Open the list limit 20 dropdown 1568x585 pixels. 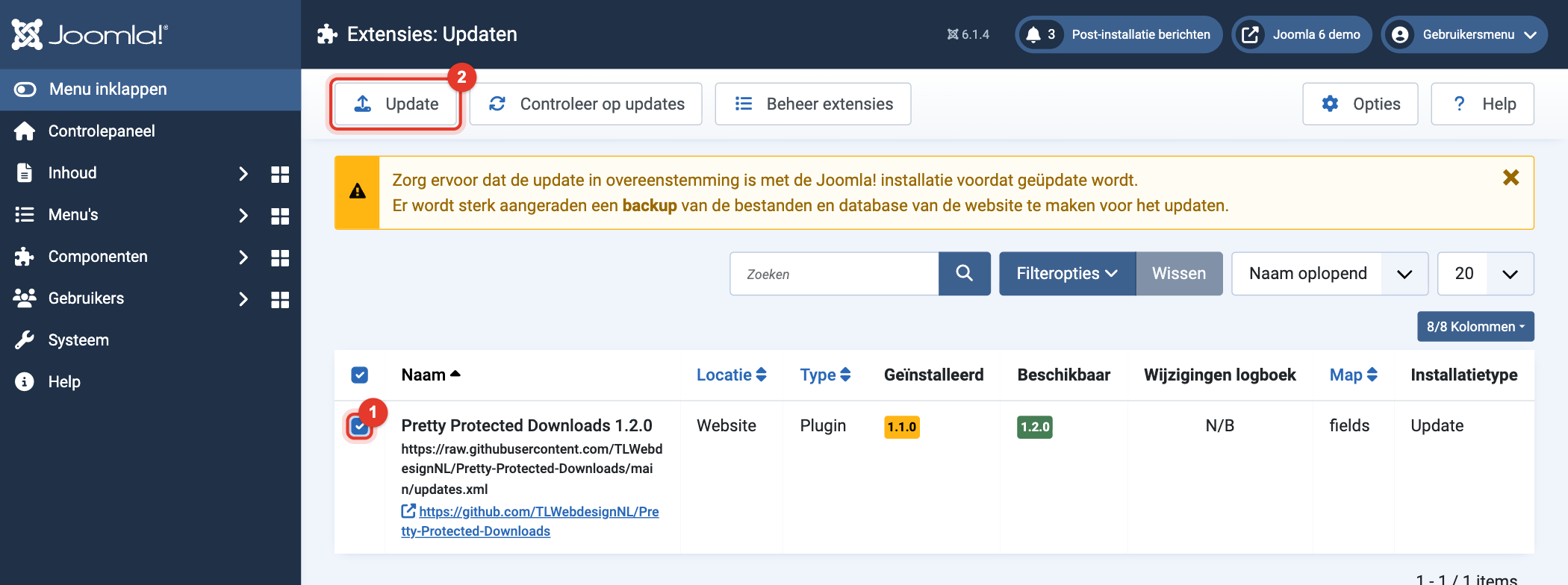point(1485,274)
